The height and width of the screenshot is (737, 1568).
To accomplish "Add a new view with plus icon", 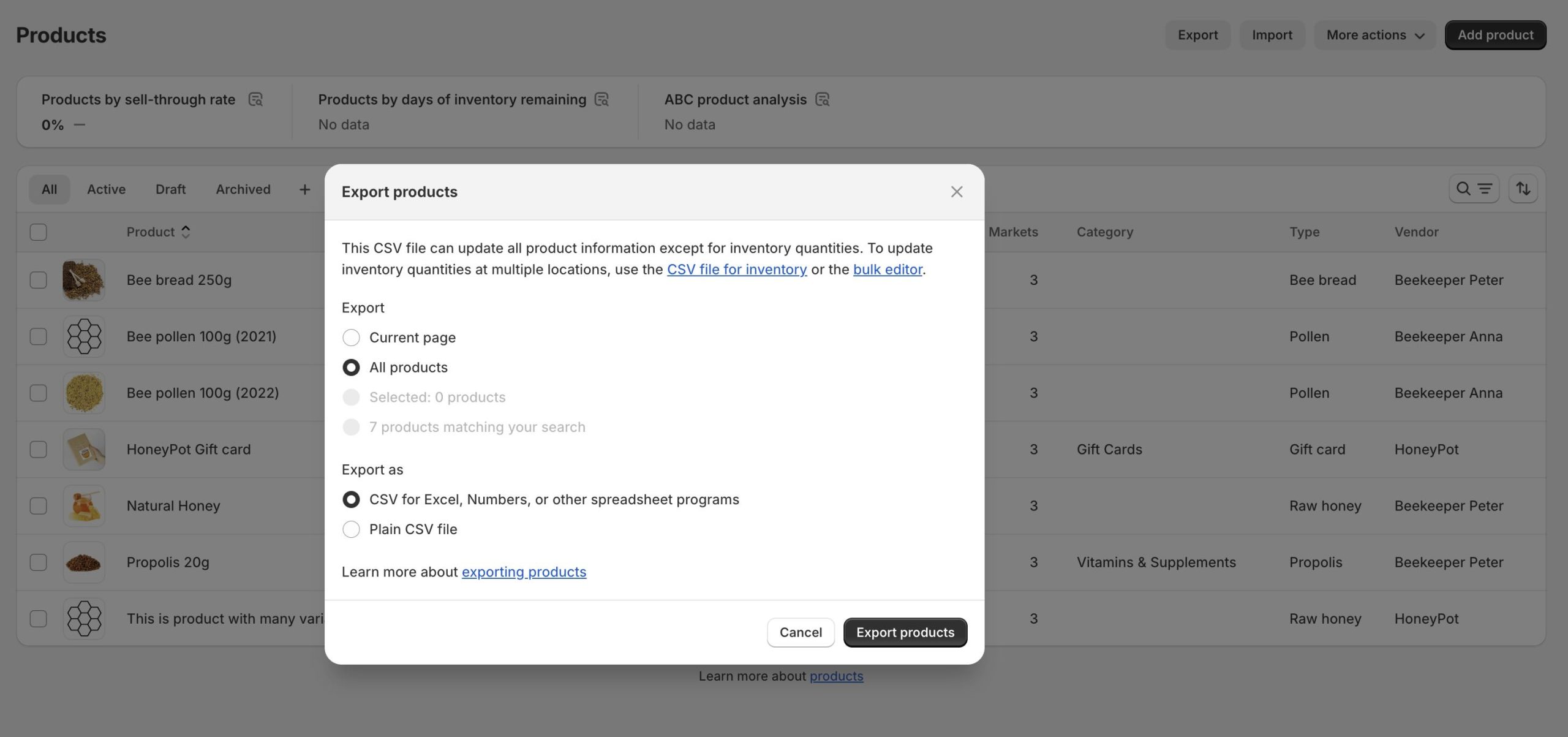I will coord(304,189).
